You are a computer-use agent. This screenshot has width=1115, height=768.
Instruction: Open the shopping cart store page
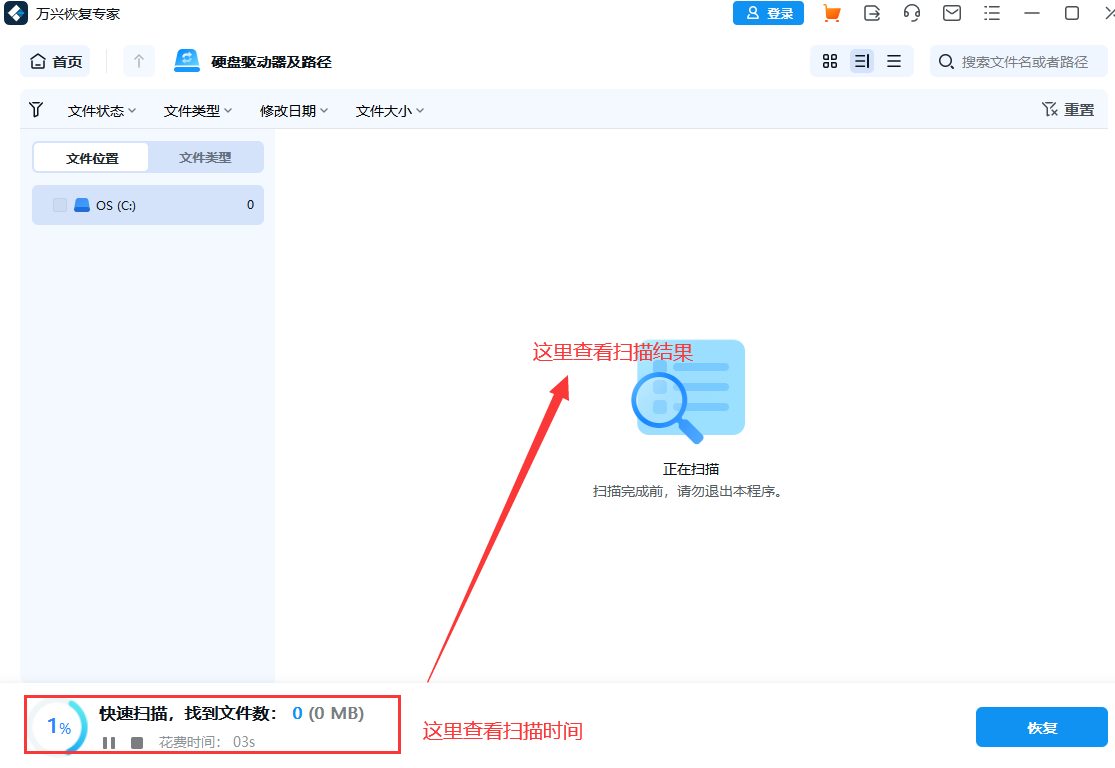point(831,13)
